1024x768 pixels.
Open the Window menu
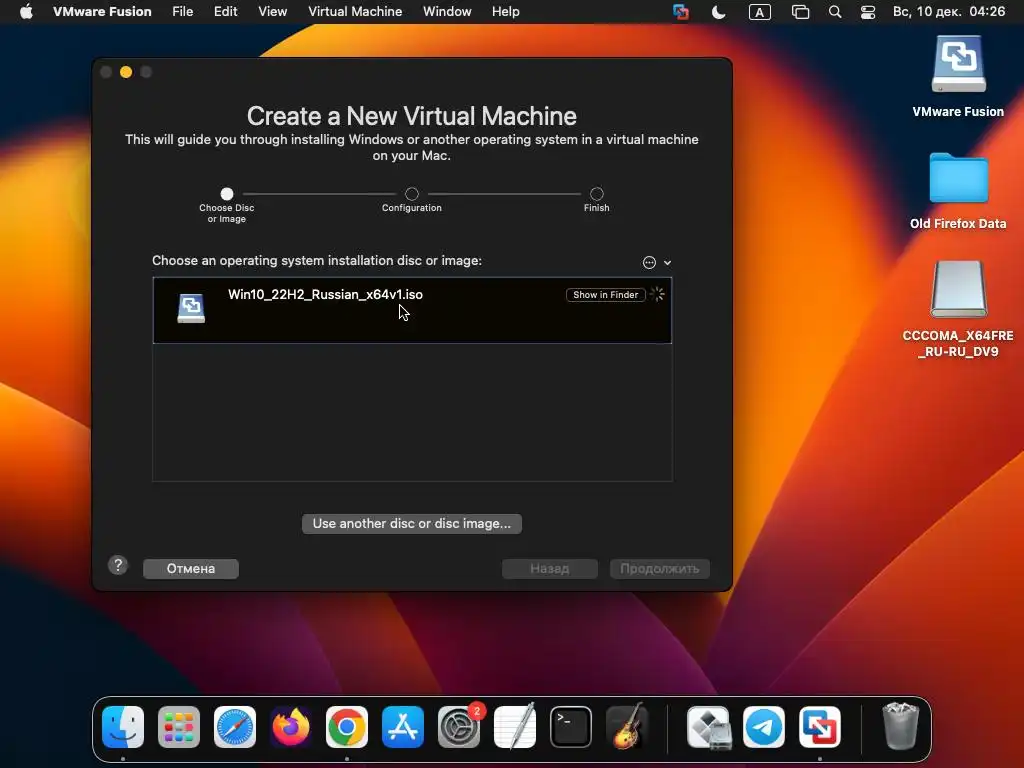pos(447,12)
